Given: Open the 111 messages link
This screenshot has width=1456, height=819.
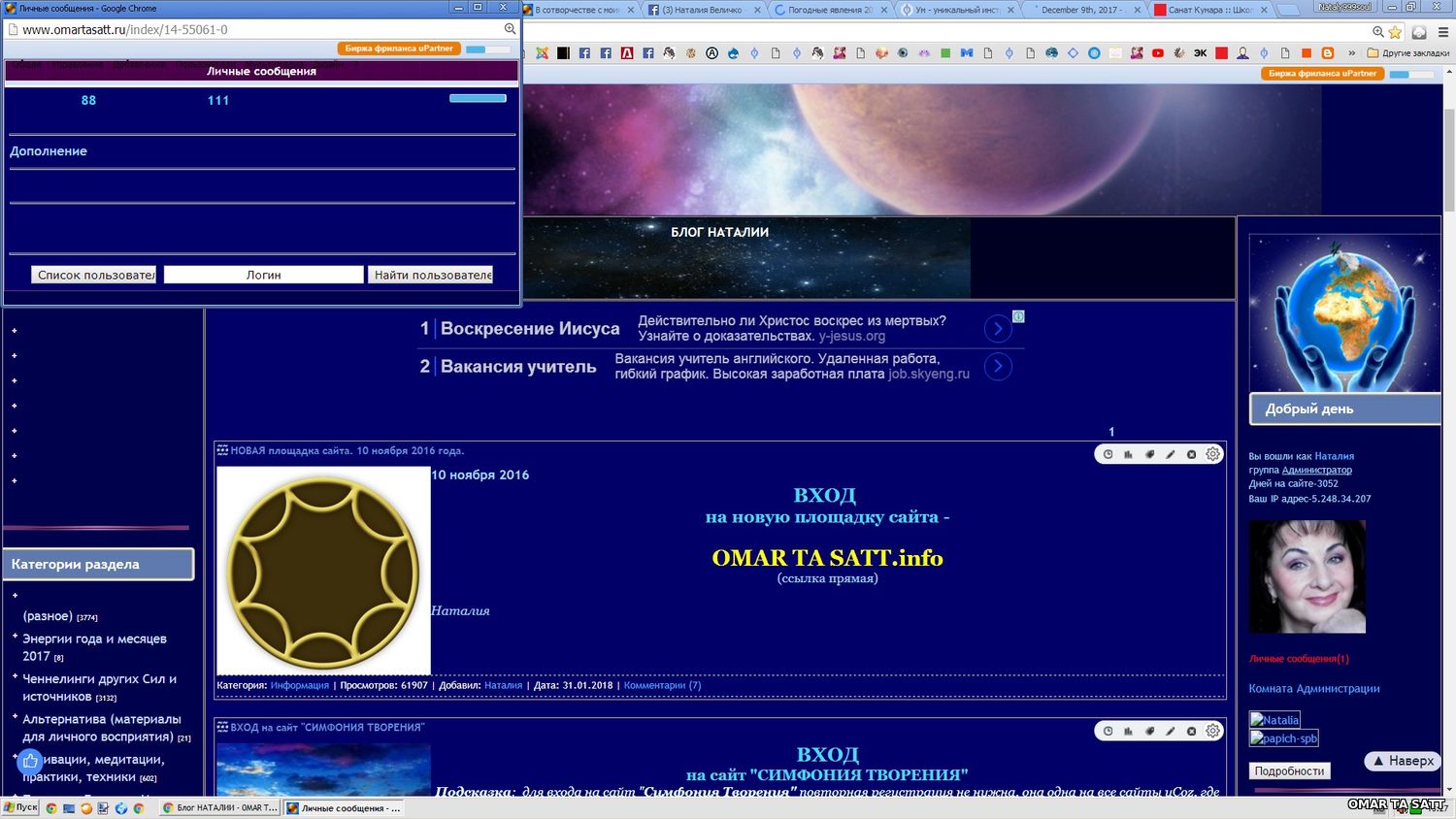Looking at the screenshot, I should click(x=218, y=100).
